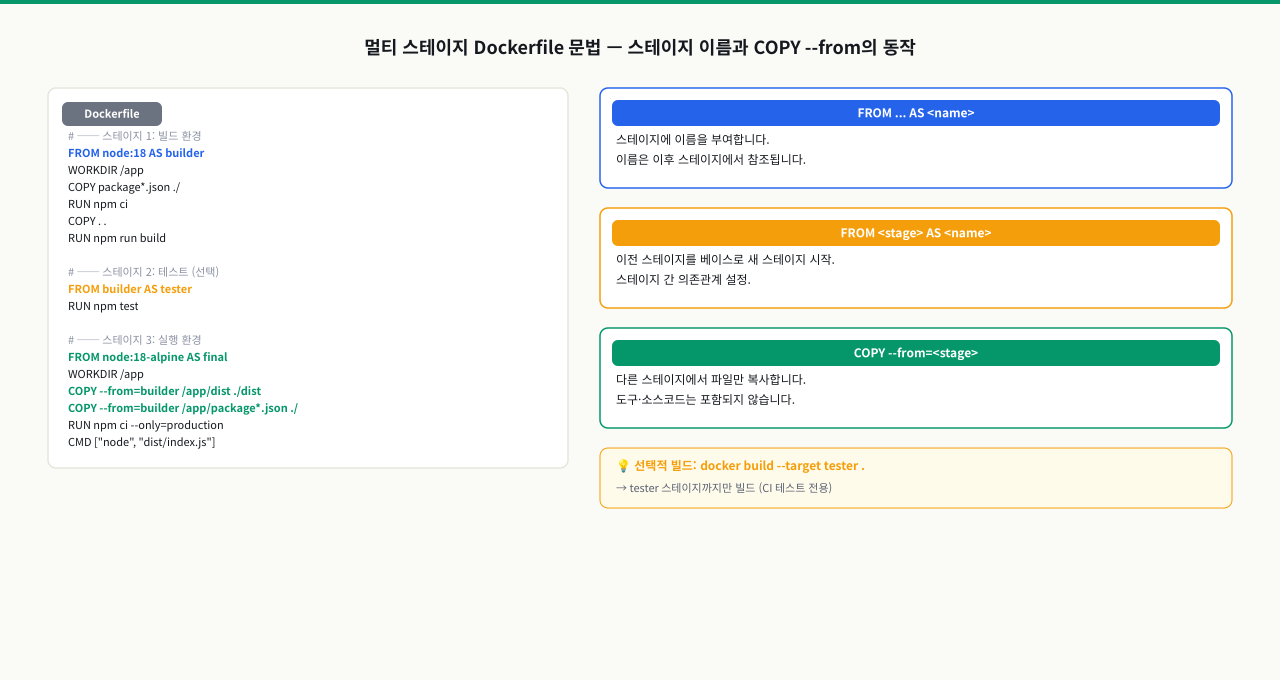This screenshot has height=680, width=1280.
Task: Click the first 'WORKDIR /app' line under builder
Action: pos(106,170)
